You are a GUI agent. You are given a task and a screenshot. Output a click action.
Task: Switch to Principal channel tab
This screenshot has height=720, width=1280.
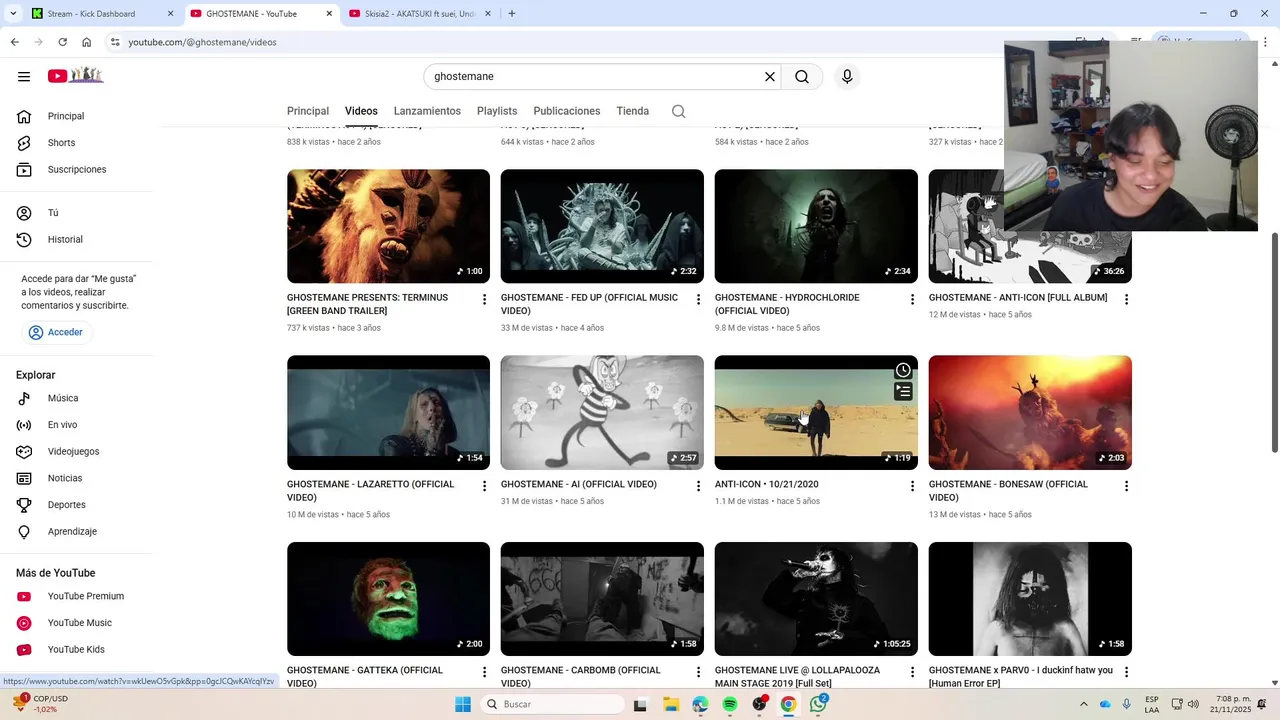coord(308,111)
